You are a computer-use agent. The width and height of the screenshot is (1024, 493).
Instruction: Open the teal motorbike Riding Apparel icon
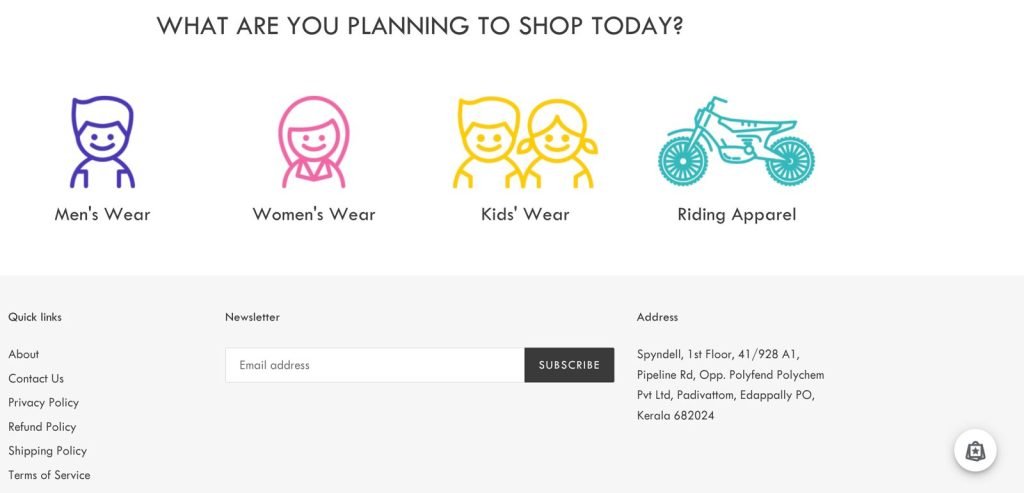736,141
